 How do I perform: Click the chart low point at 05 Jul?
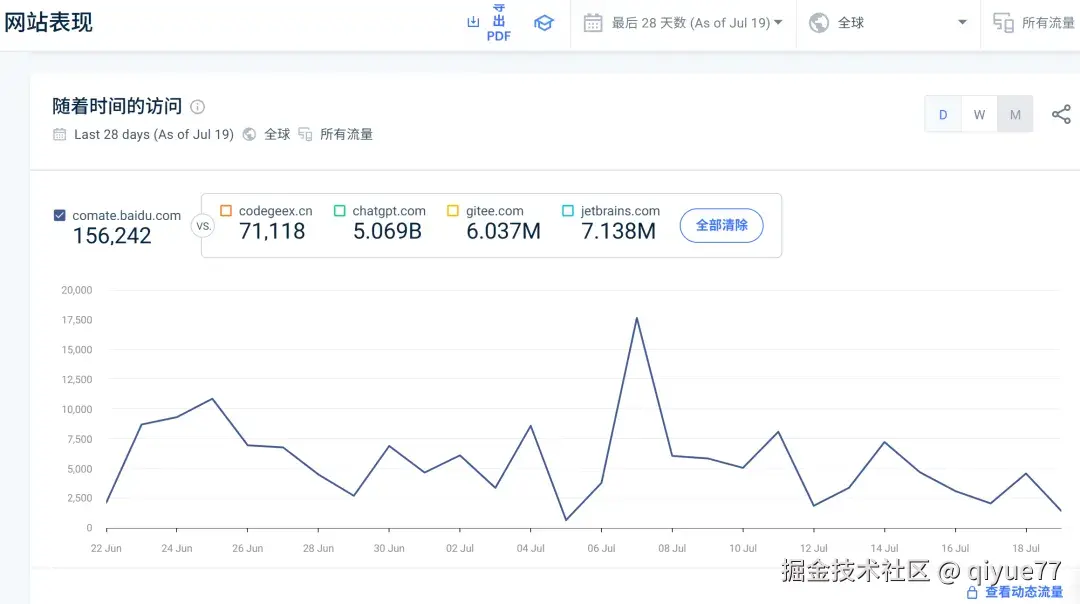(566, 520)
